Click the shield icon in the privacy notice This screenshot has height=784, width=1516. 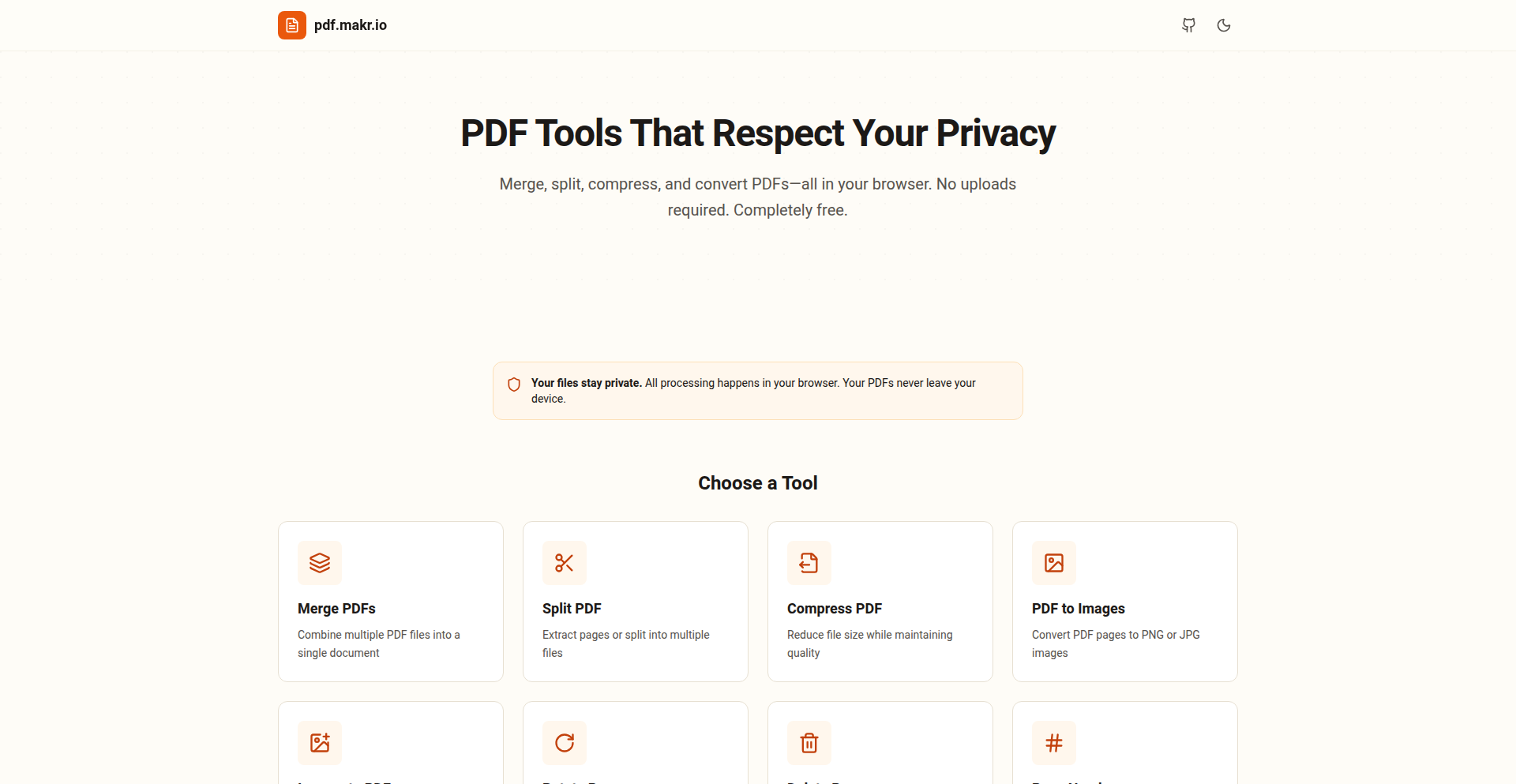(514, 384)
